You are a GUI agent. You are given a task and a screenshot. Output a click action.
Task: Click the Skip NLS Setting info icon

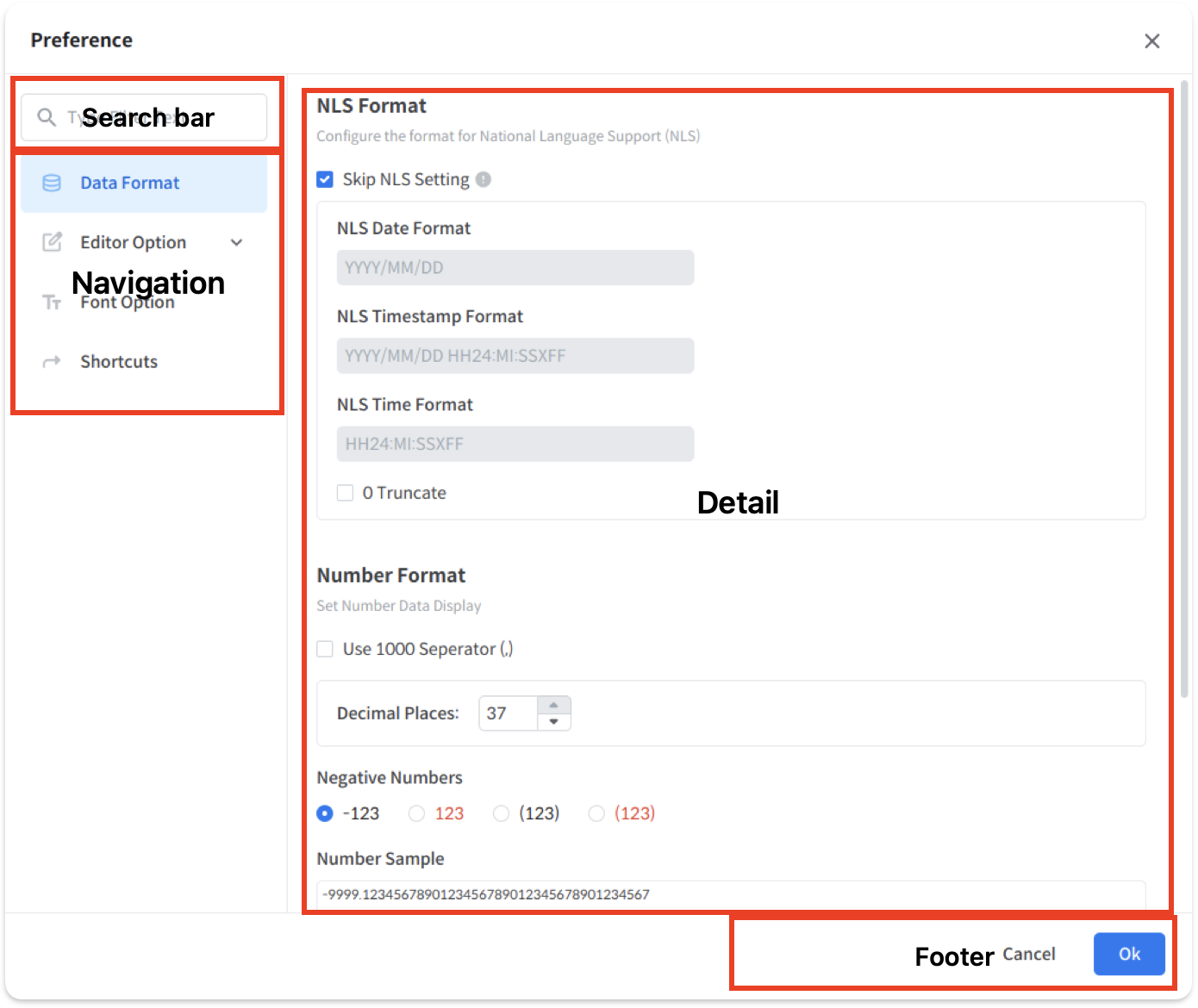484,179
